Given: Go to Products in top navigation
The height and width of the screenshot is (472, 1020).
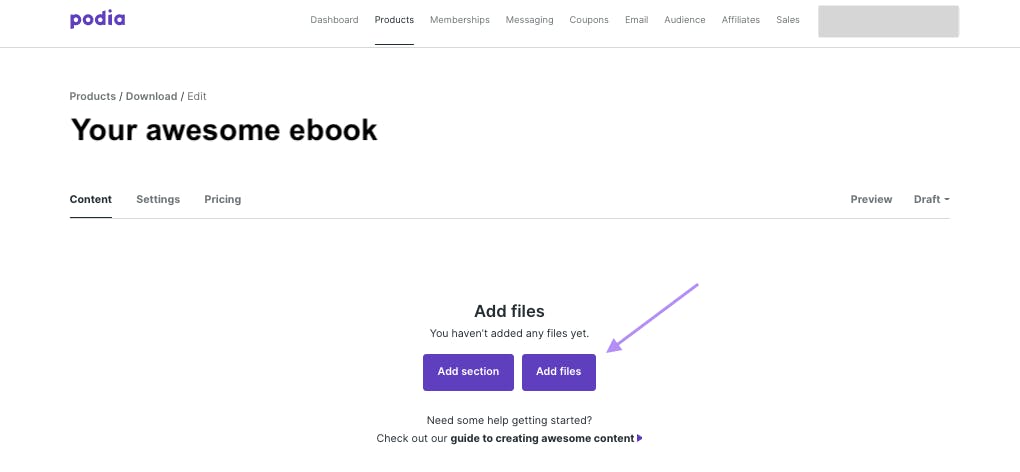Looking at the screenshot, I should click(394, 20).
